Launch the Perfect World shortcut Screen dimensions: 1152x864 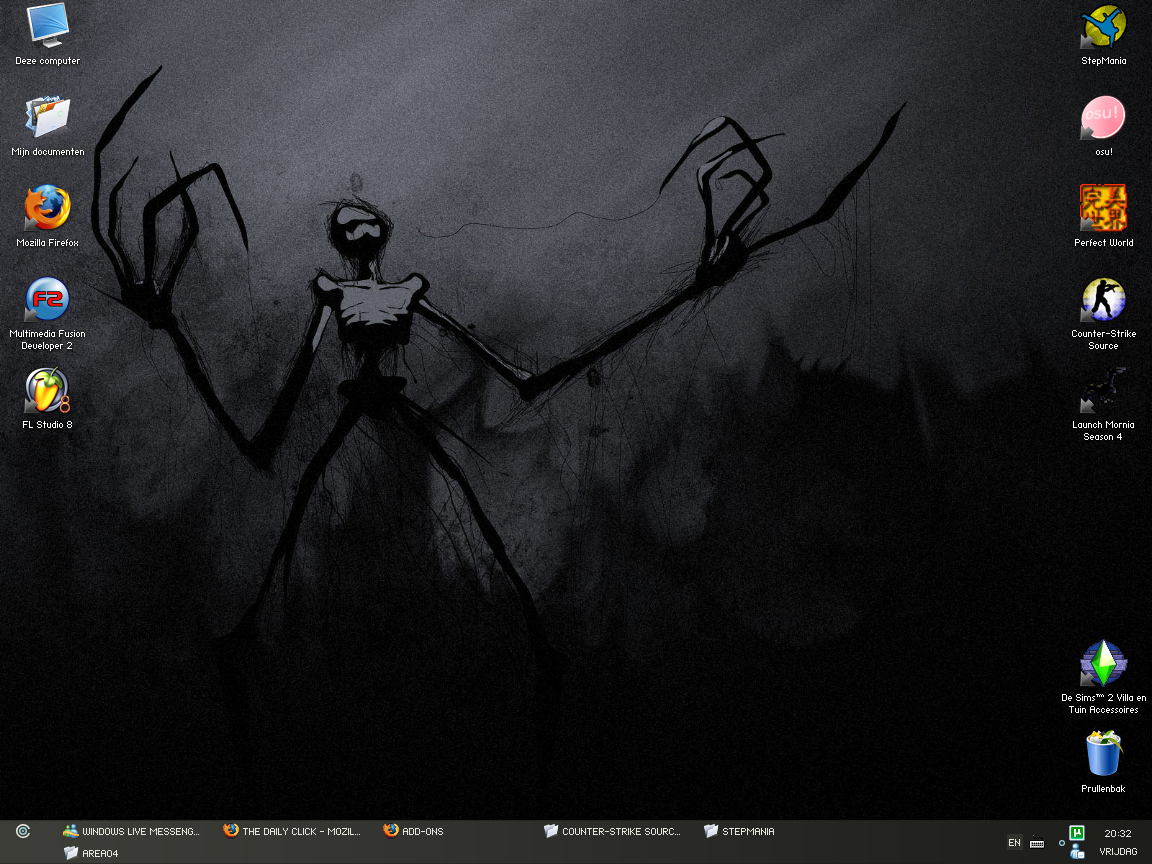[1104, 217]
